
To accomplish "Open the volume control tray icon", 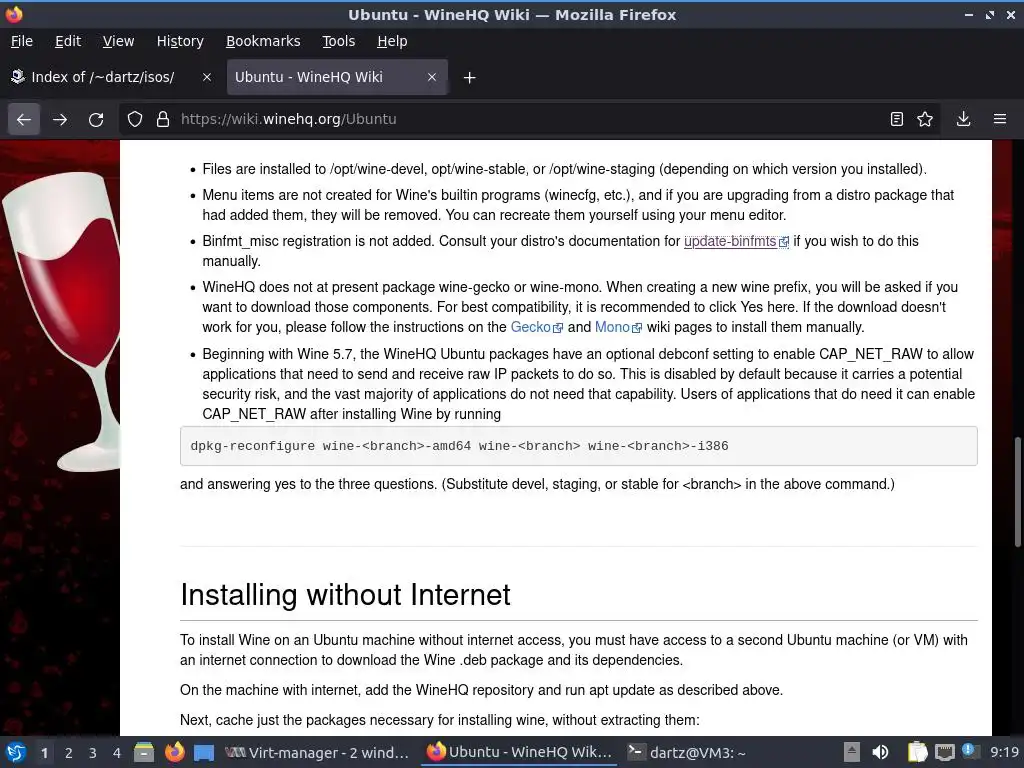I will click(x=880, y=752).
